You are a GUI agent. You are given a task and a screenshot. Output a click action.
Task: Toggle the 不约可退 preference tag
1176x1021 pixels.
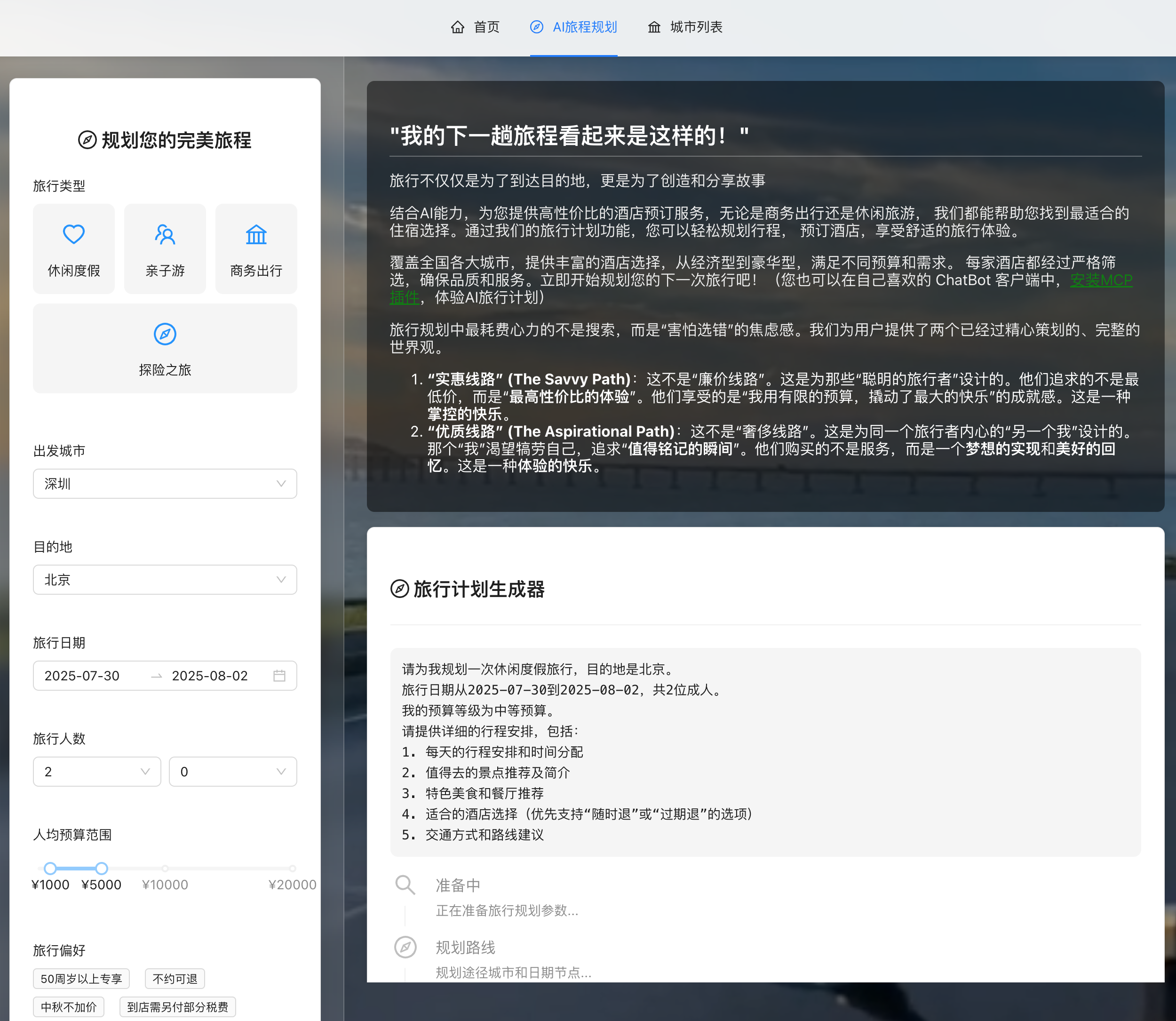coord(175,979)
